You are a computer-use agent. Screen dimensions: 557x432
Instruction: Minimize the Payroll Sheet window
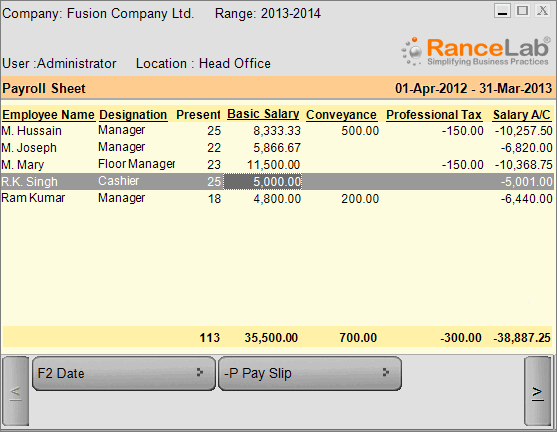tap(502, 11)
